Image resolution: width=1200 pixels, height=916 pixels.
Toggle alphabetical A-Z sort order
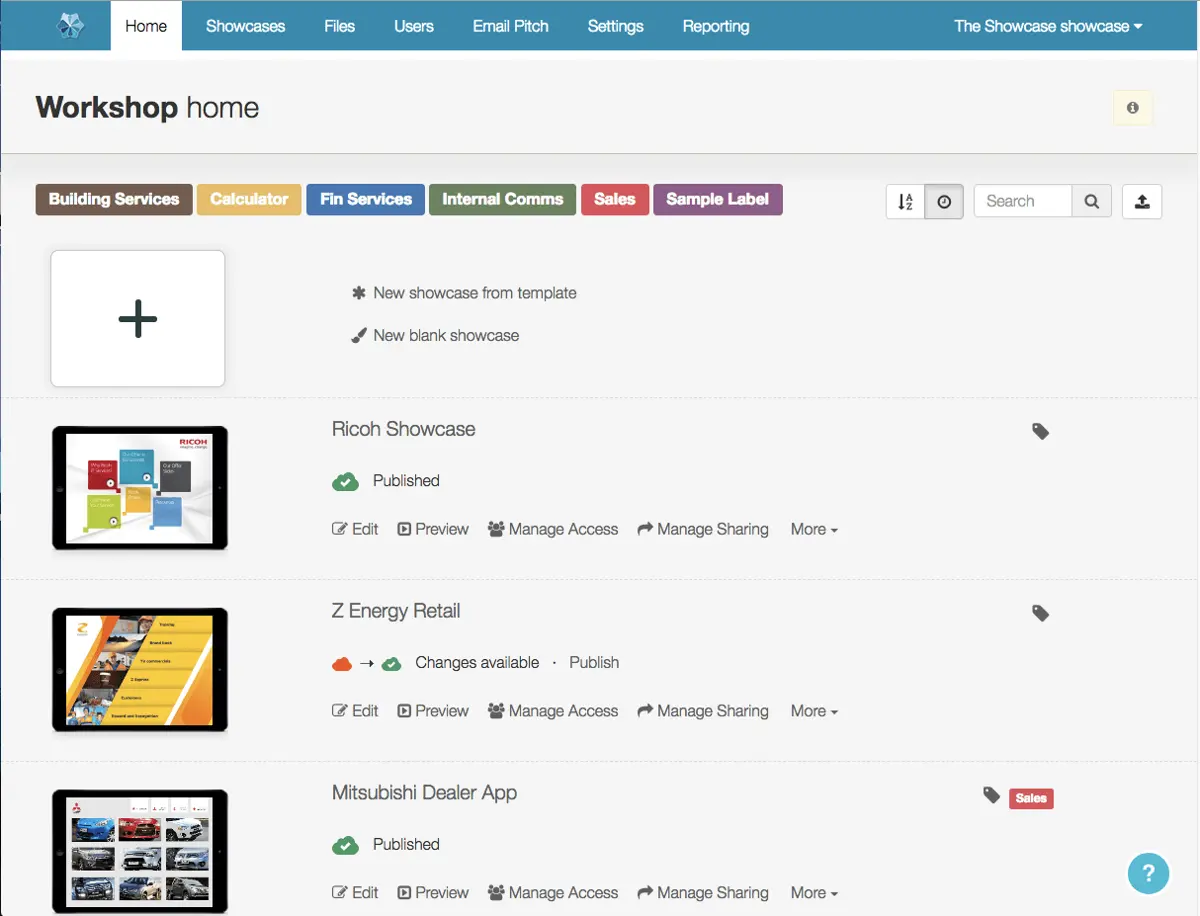pyautogui.click(x=905, y=201)
